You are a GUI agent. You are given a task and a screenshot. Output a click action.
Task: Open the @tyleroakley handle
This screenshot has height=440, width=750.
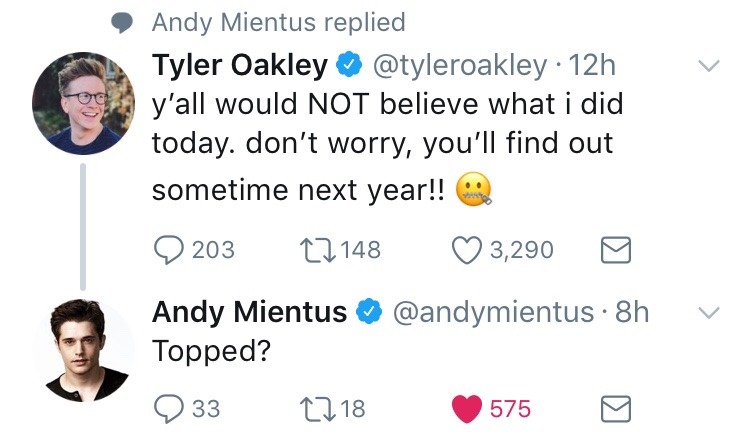coord(460,66)
